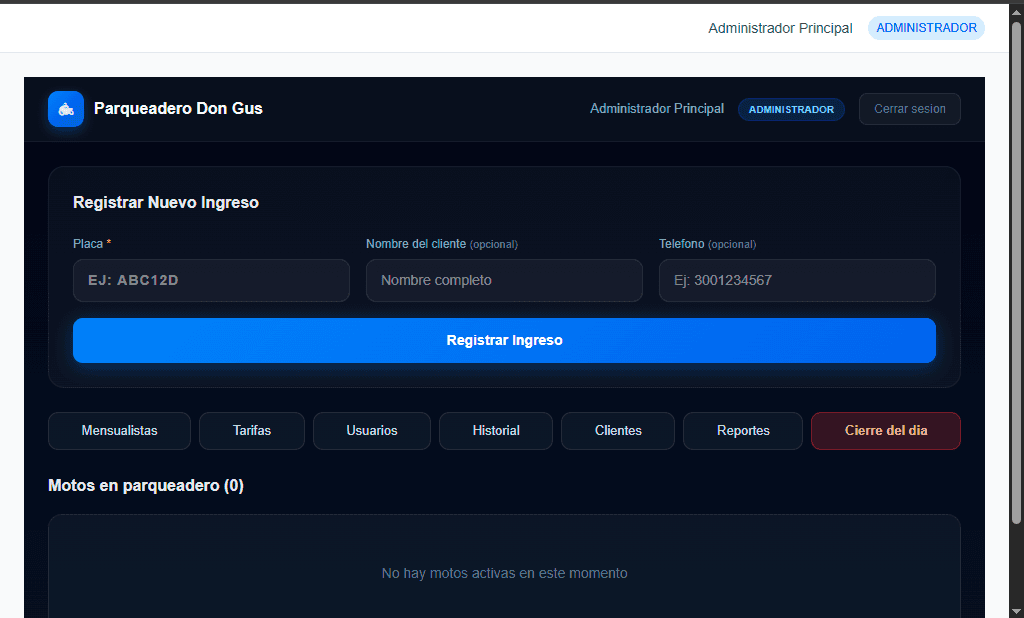Click the Nombre completo input

[504, 280]
